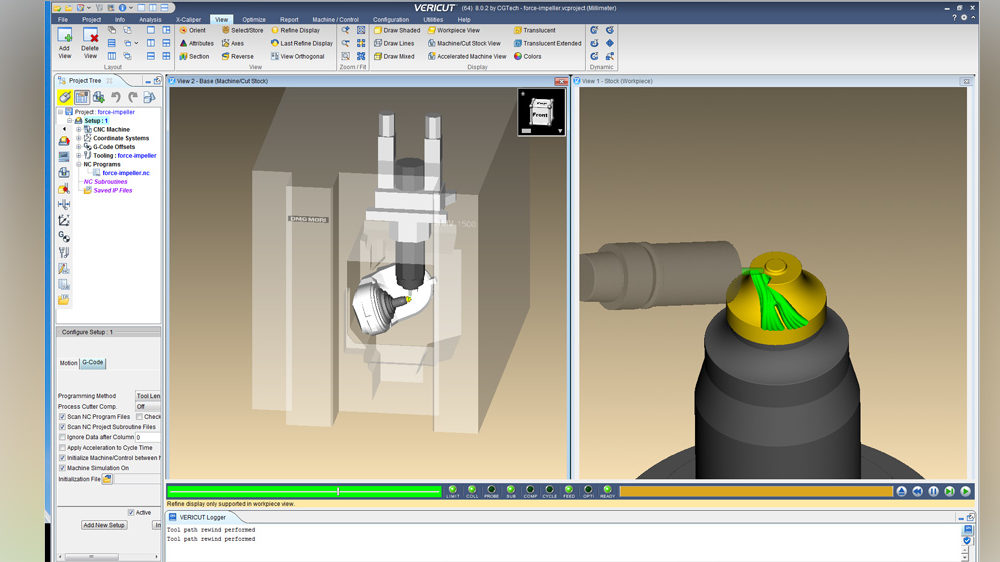Click the Ignore Data after Column value field

point(148,437)
